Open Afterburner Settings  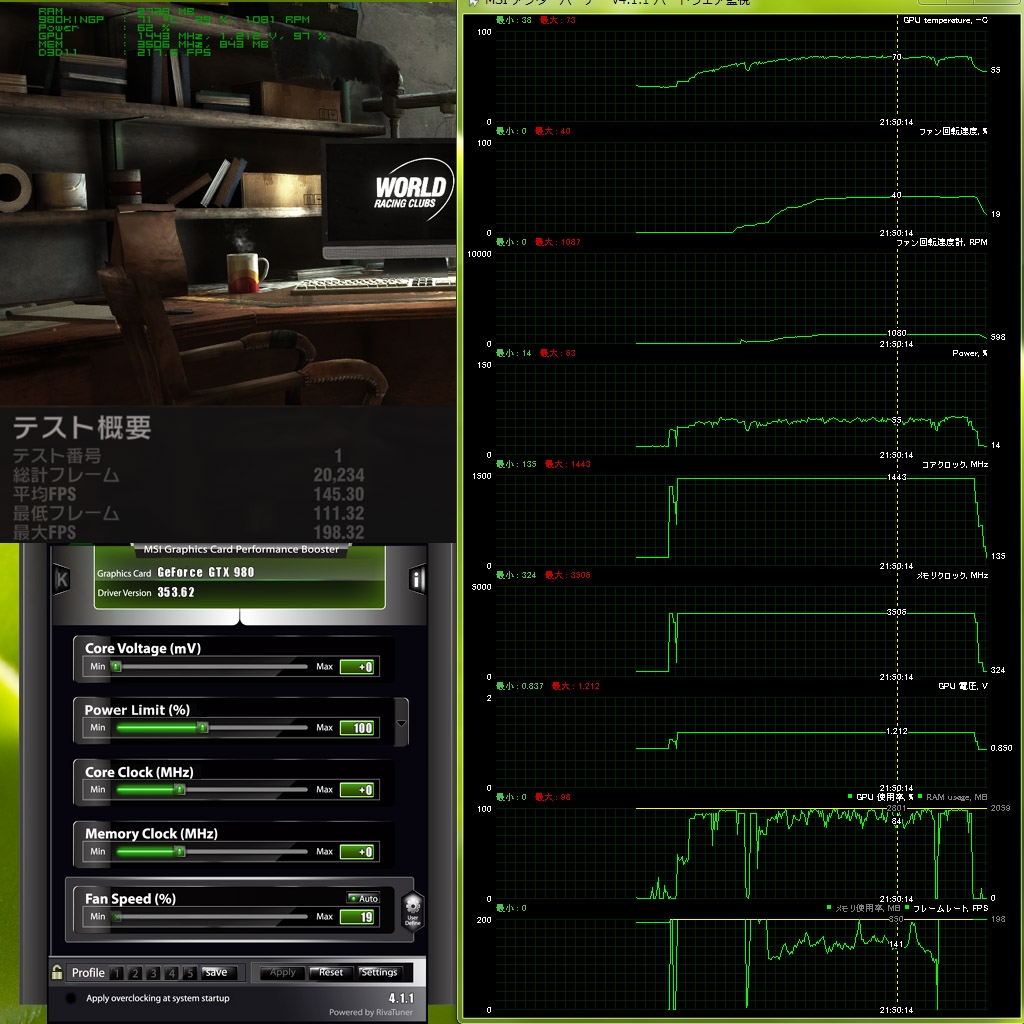[x=379, y=972]
